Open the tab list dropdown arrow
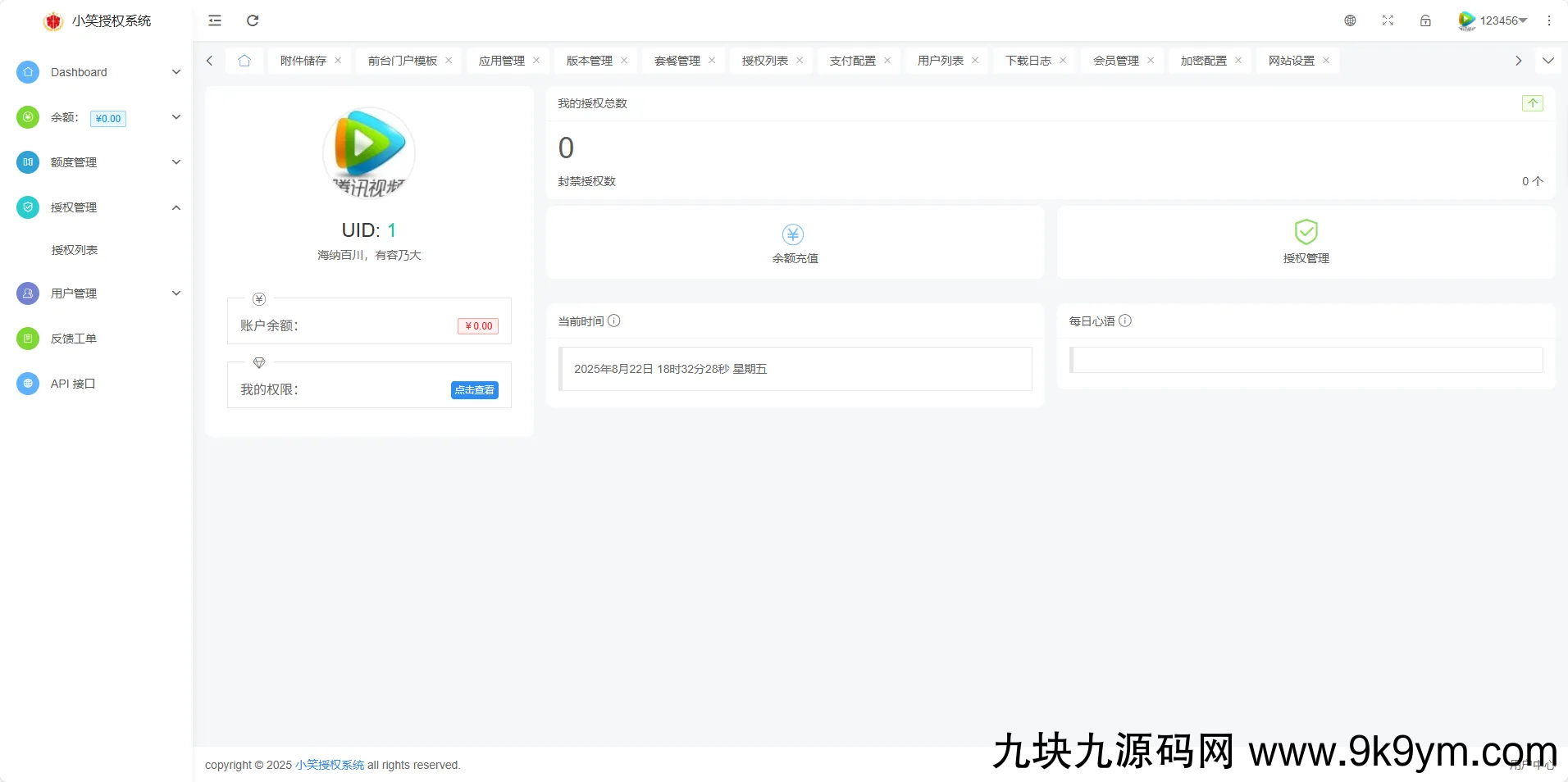The image size is (1568, 782). [x=1547, y=61]
